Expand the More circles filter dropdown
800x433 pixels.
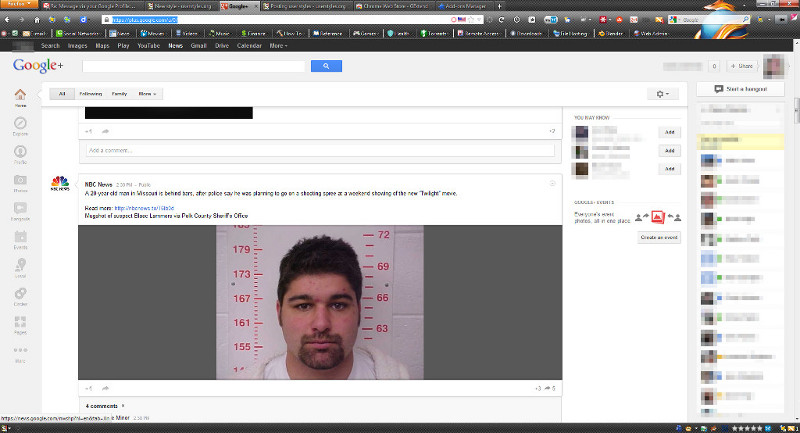[x=147, y=94]
